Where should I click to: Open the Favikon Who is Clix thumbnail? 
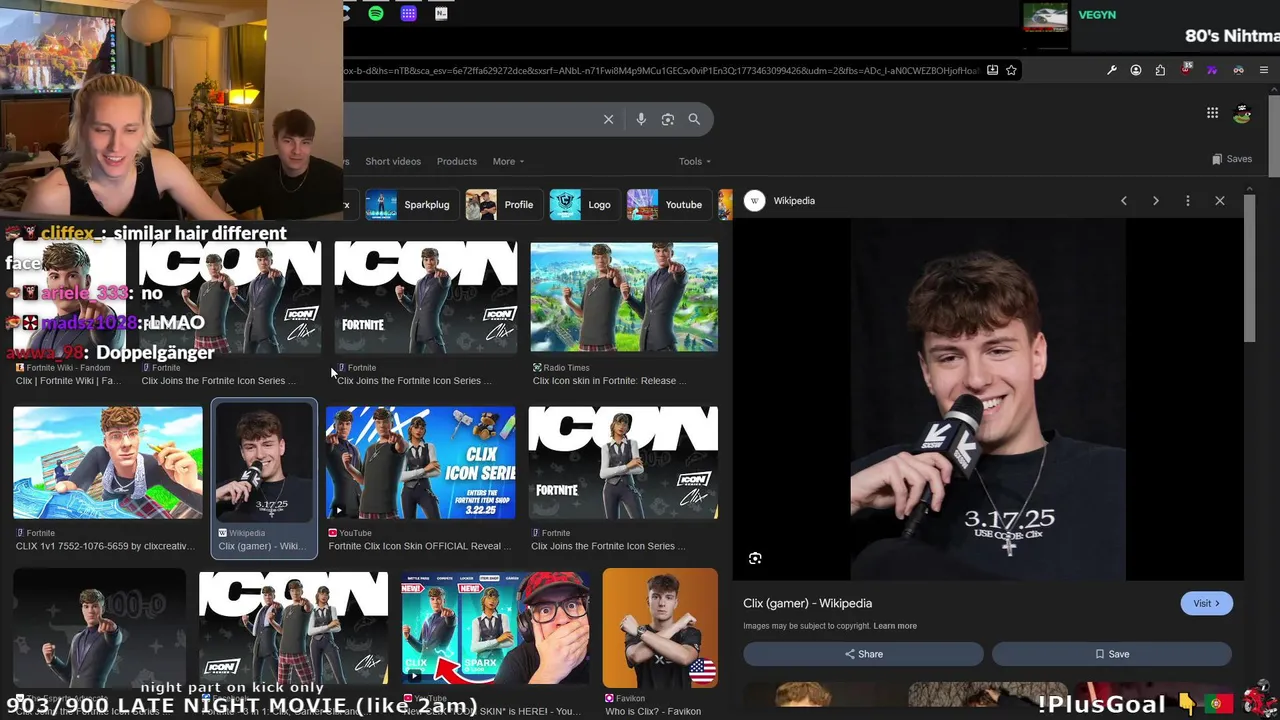click(x=660, y=627)
